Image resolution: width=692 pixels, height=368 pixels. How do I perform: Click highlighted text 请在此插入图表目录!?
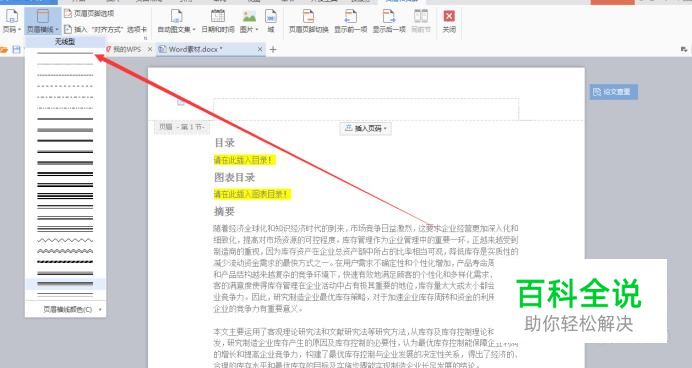pos(252,194)
